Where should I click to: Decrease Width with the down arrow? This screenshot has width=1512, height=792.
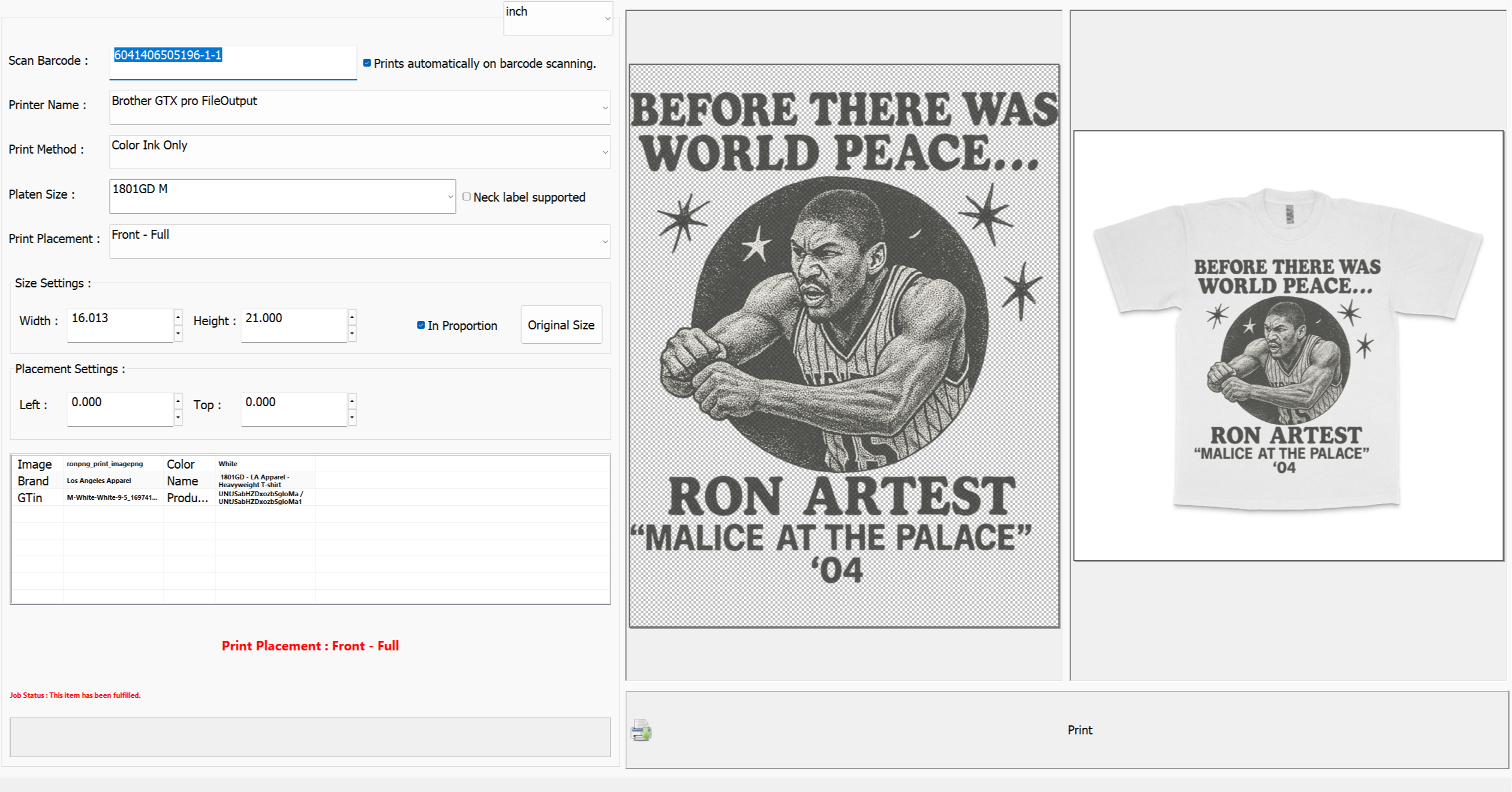pyautogui.click(x=178, y=333)
